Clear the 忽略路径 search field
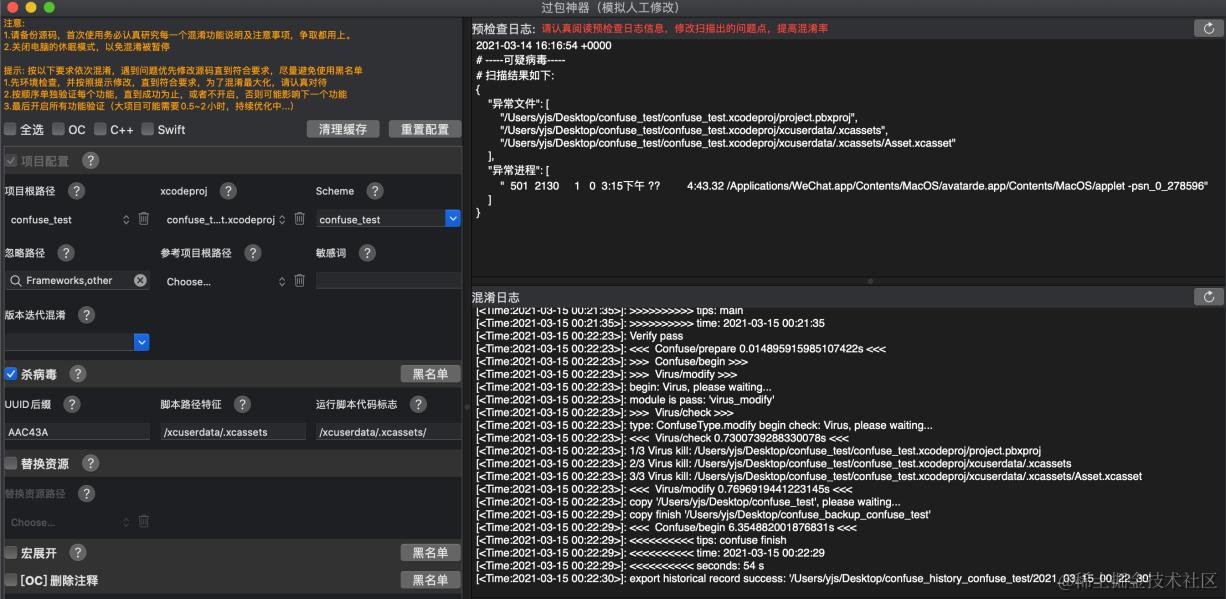The width and height of the screenshot is (1226, 599). (x=140, y=281)
